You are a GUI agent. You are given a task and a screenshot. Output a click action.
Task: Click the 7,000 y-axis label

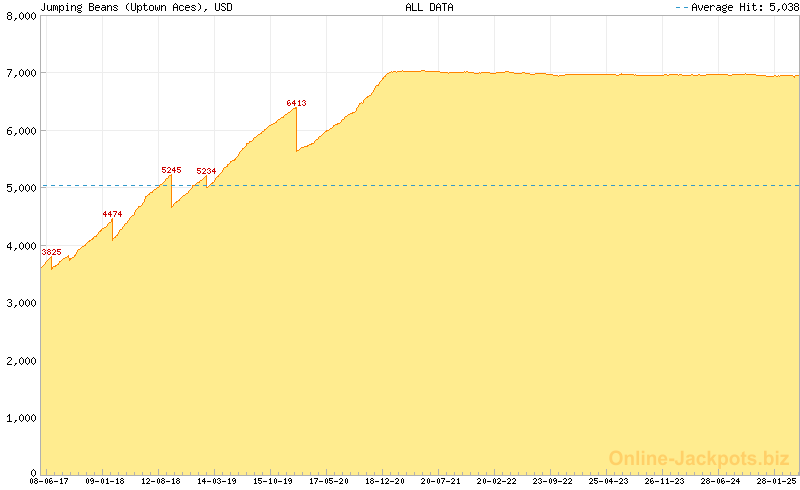point(21,73)
